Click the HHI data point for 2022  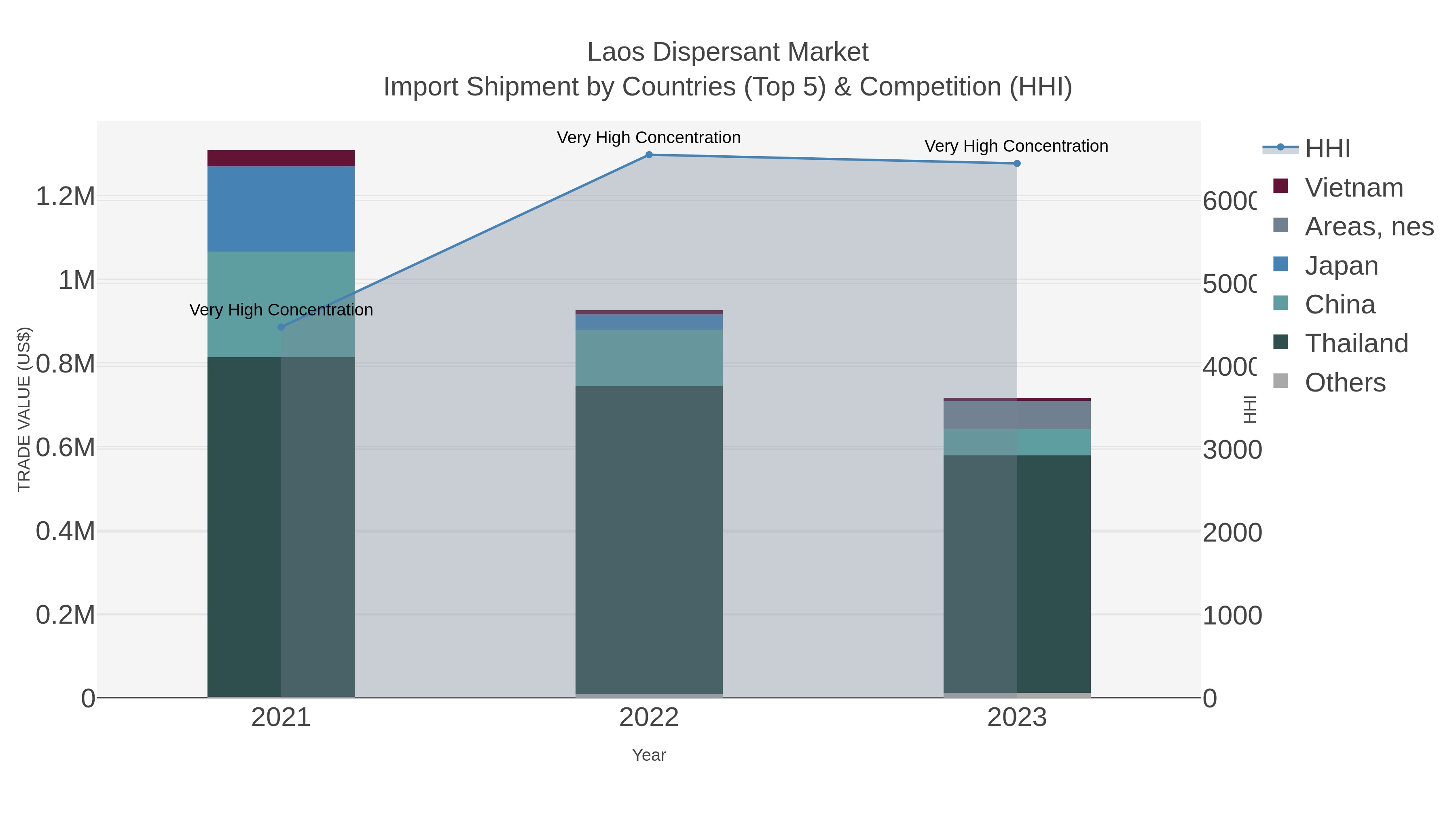[x=649, y=155]
